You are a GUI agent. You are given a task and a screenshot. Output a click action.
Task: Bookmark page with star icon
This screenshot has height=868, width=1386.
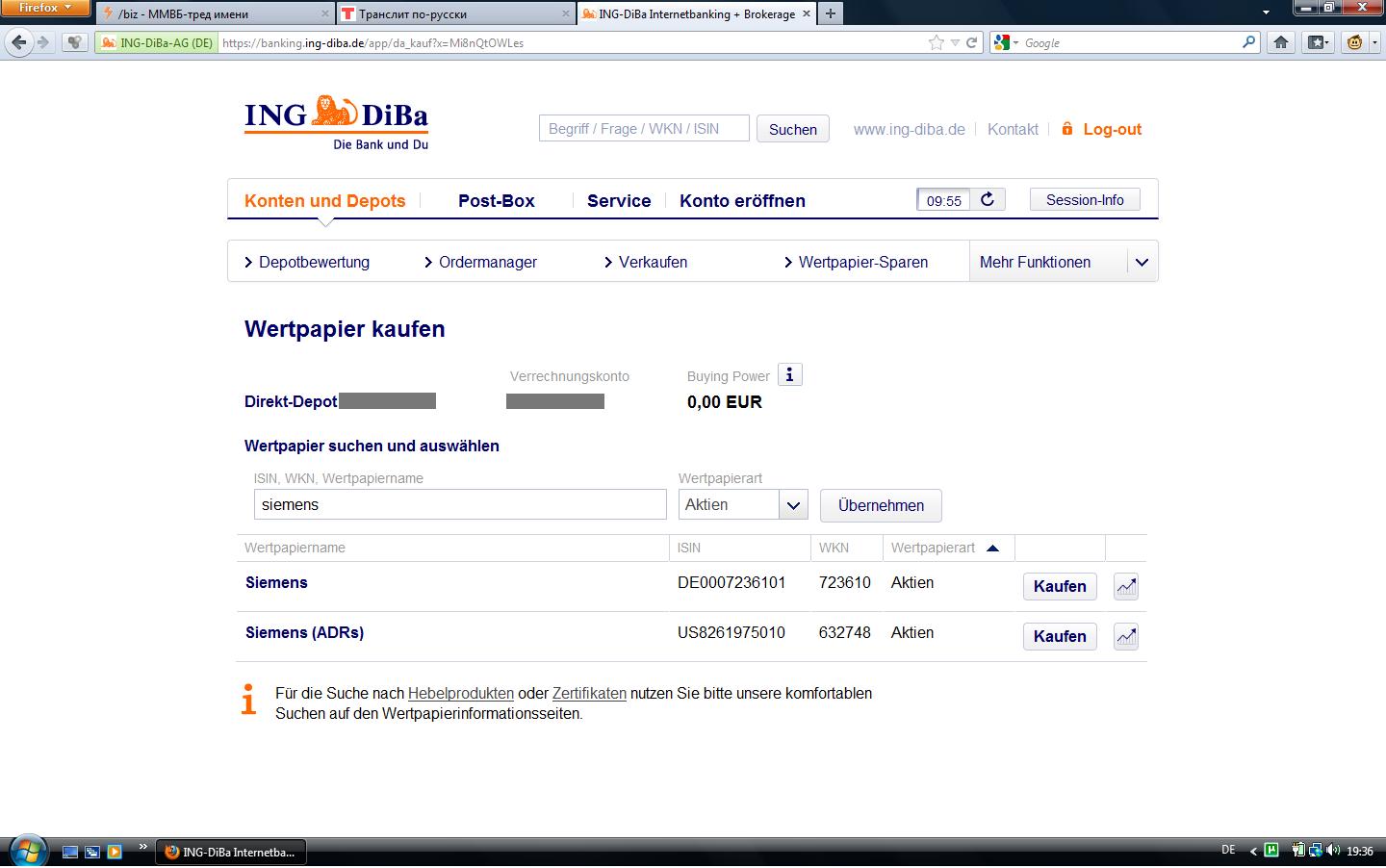pyautogui.click(x=936, y=42)
